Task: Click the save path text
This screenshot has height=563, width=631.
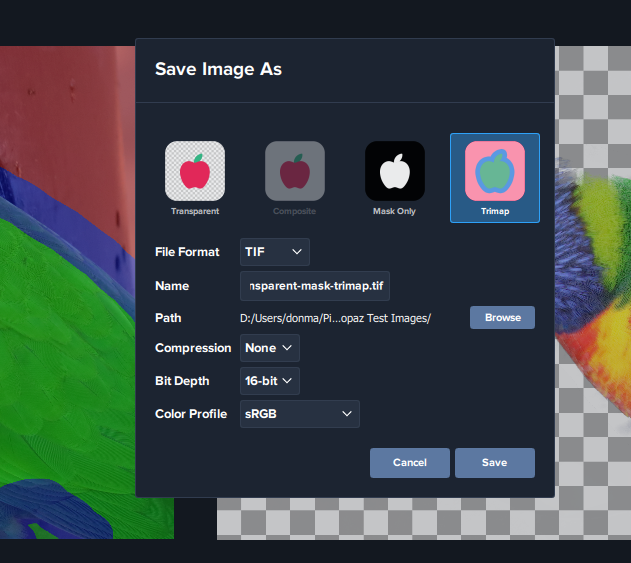Action: point(335,318)
